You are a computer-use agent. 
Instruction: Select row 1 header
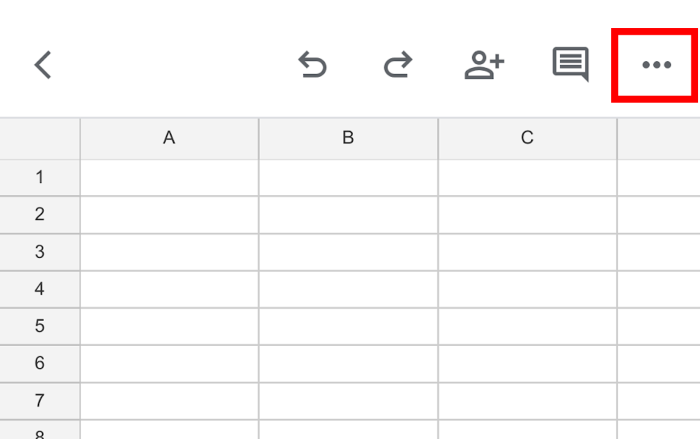(x=40, y=178)
